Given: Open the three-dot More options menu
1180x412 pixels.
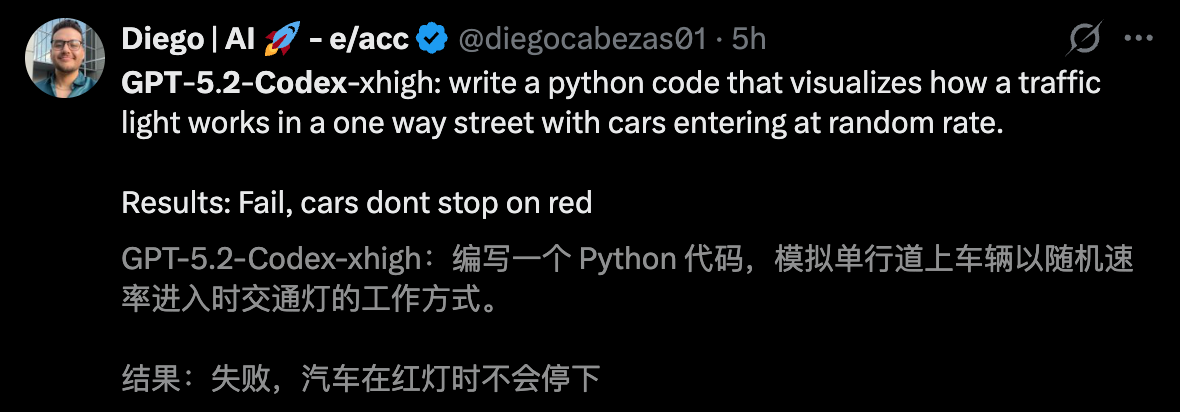Looking at the screenshot, I should (1140, 40).
